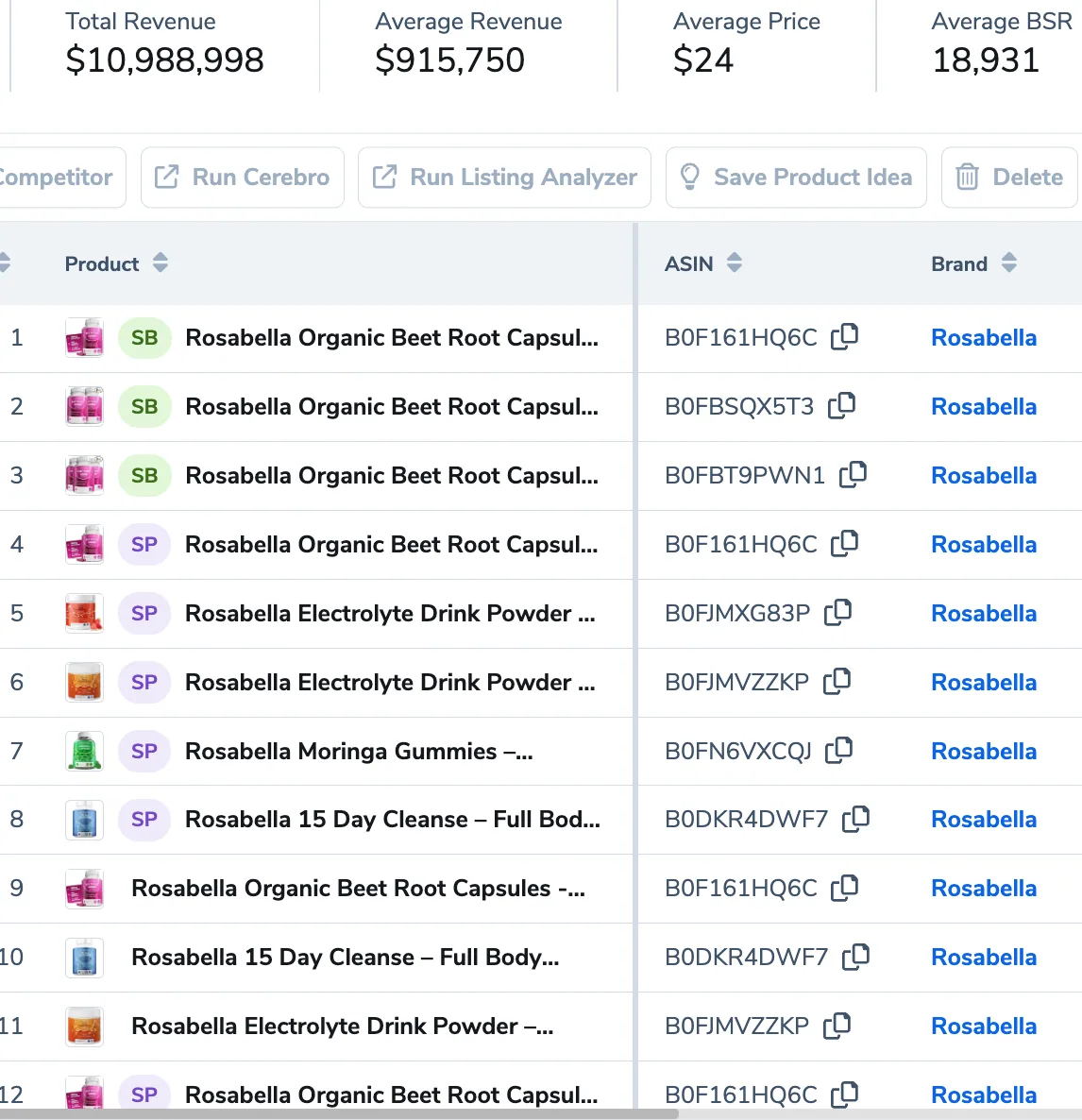Viewport: 1082px width, 1120px height.
Task: Save Product Idea
Action: click(796, 178)
